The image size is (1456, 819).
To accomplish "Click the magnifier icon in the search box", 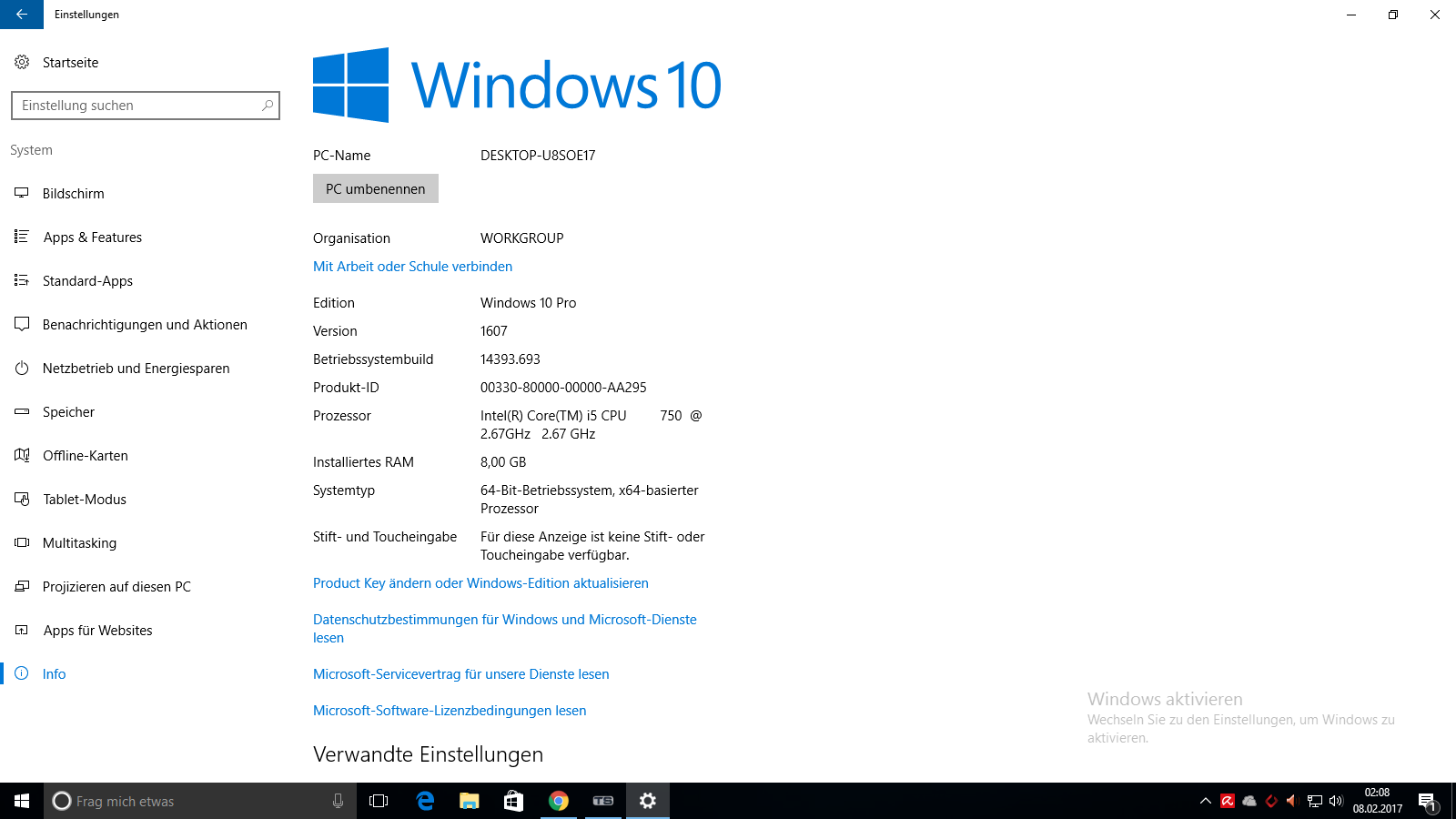I will click(268, 106).
